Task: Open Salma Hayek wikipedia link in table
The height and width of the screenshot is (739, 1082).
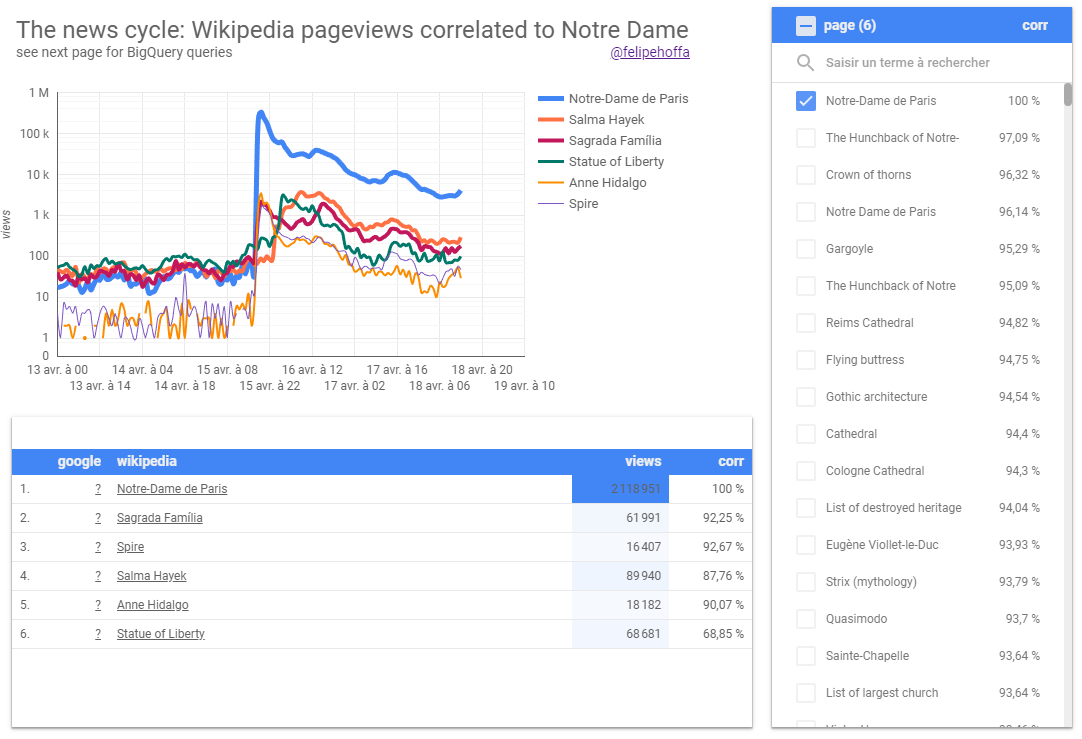Action: [151, 575]
